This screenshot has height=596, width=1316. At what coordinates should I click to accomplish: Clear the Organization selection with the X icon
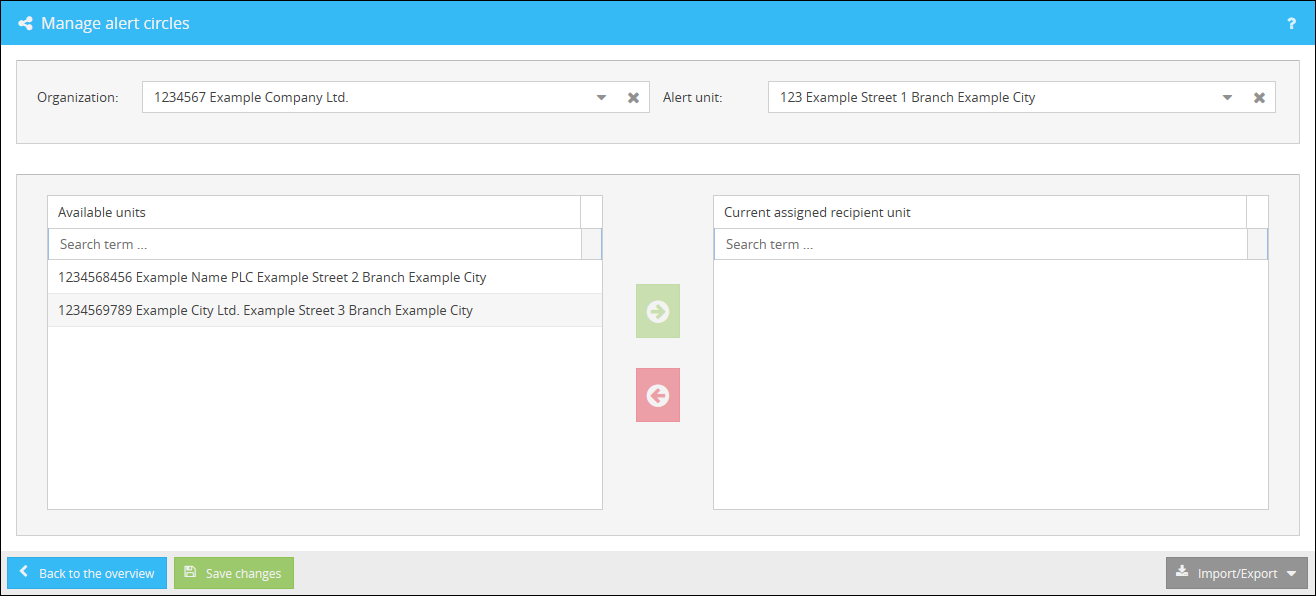click(633, 98)
